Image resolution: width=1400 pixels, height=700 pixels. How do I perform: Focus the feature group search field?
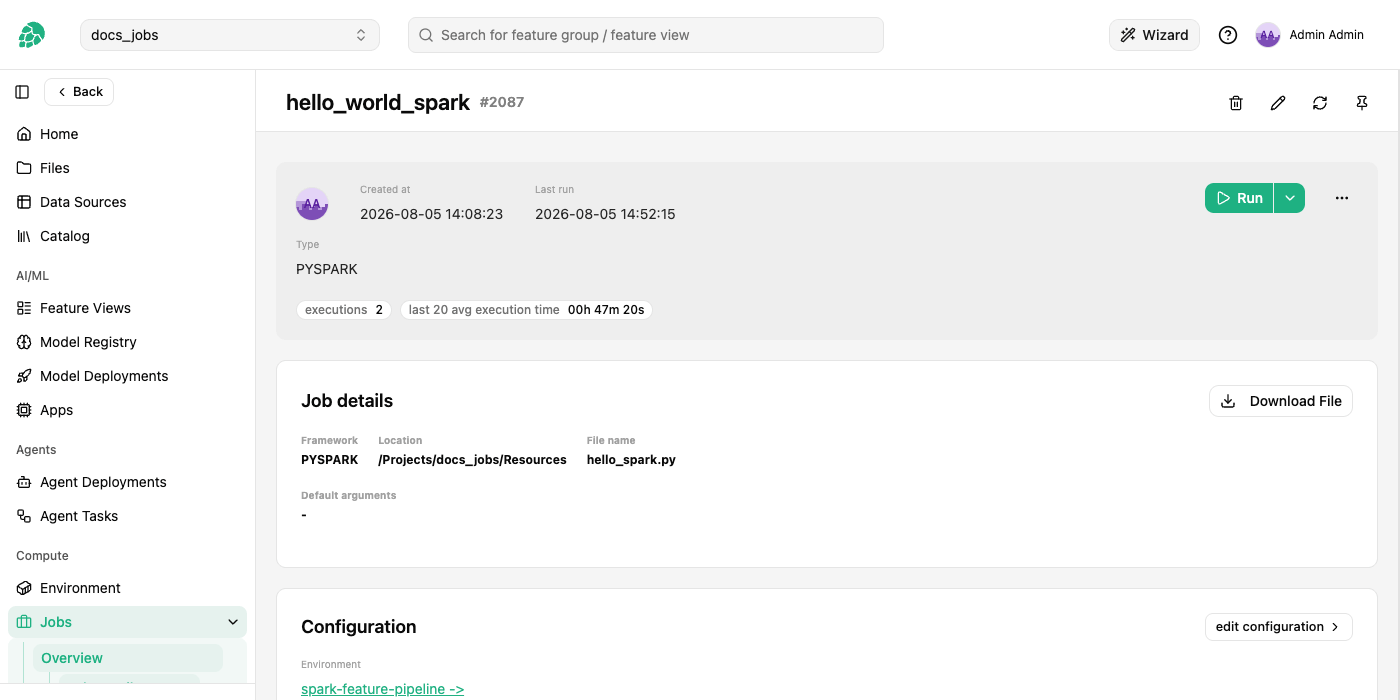pyautogui.click(x=646, y=35)
